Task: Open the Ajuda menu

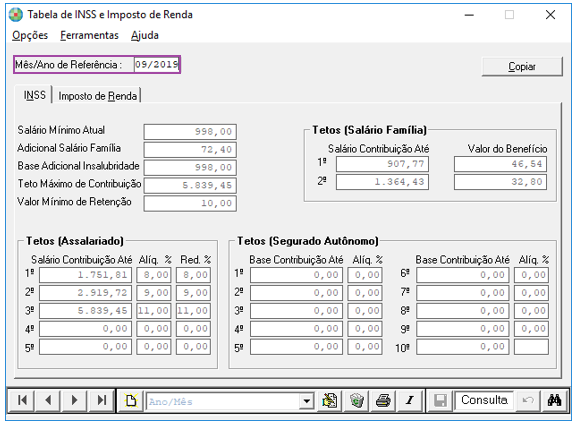Action: tap(145, 35)
